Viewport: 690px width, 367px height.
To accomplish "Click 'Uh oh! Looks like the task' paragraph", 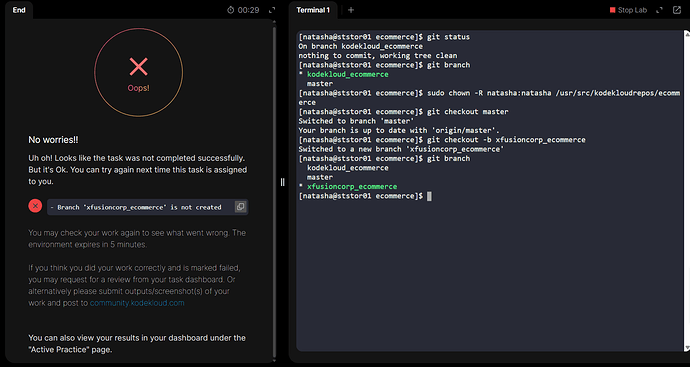I will 138,169.
